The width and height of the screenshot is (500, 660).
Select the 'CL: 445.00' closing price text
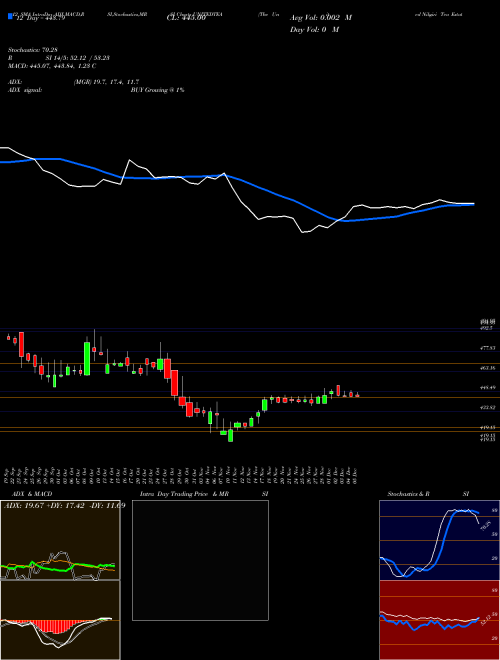coord(186,18)
